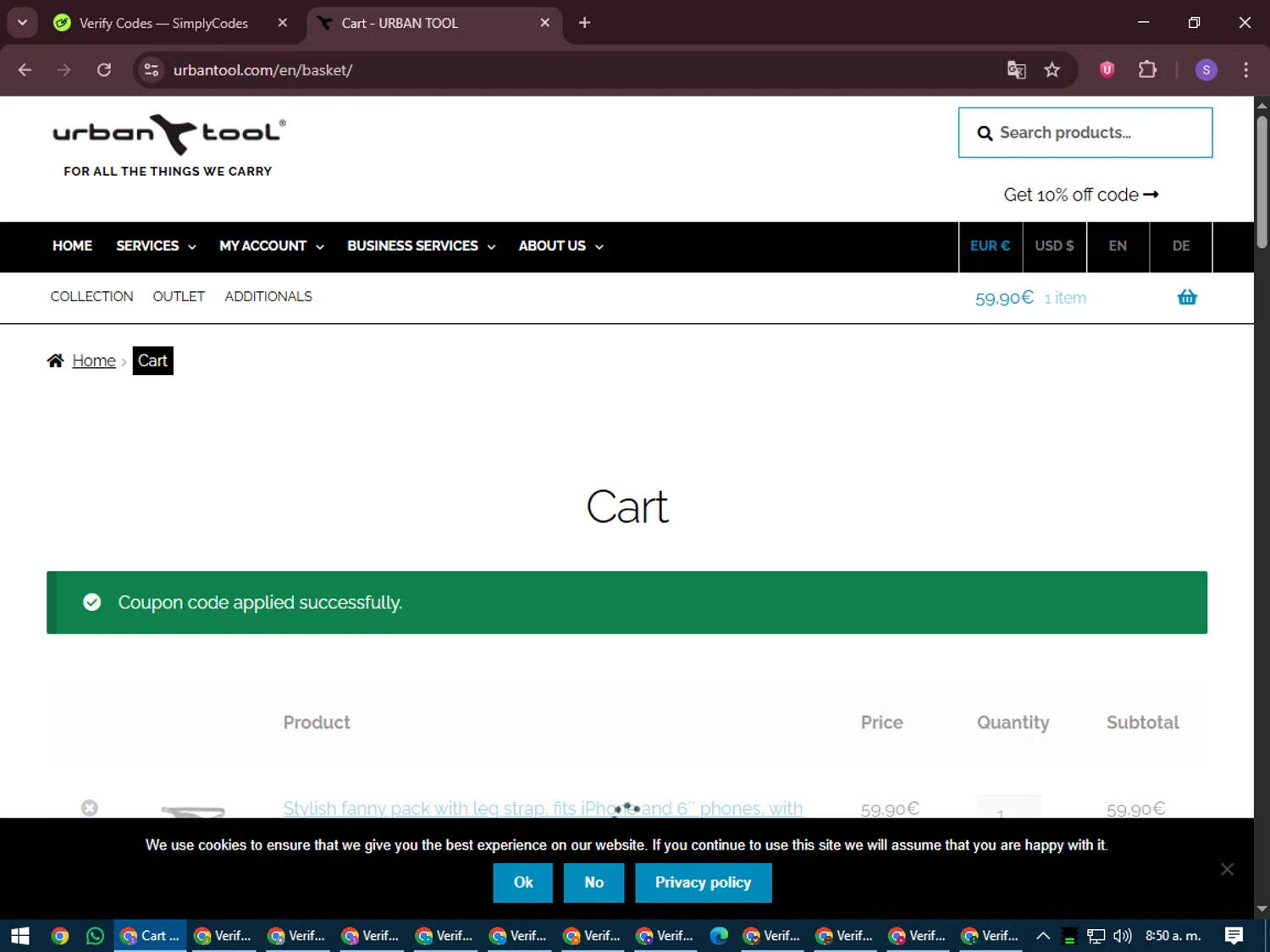Click the taskbar clock 8:50 a. m.
This screenshot has width=1270, height=952.
[x=1173, y=936]
